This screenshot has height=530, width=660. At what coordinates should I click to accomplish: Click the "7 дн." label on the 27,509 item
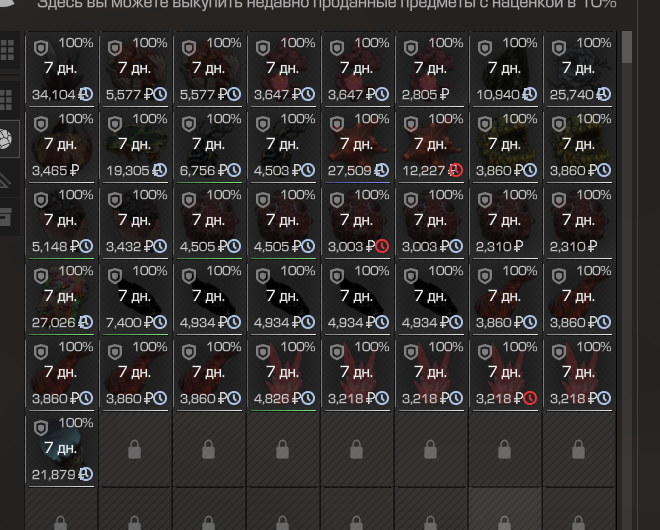coord(356,144)
